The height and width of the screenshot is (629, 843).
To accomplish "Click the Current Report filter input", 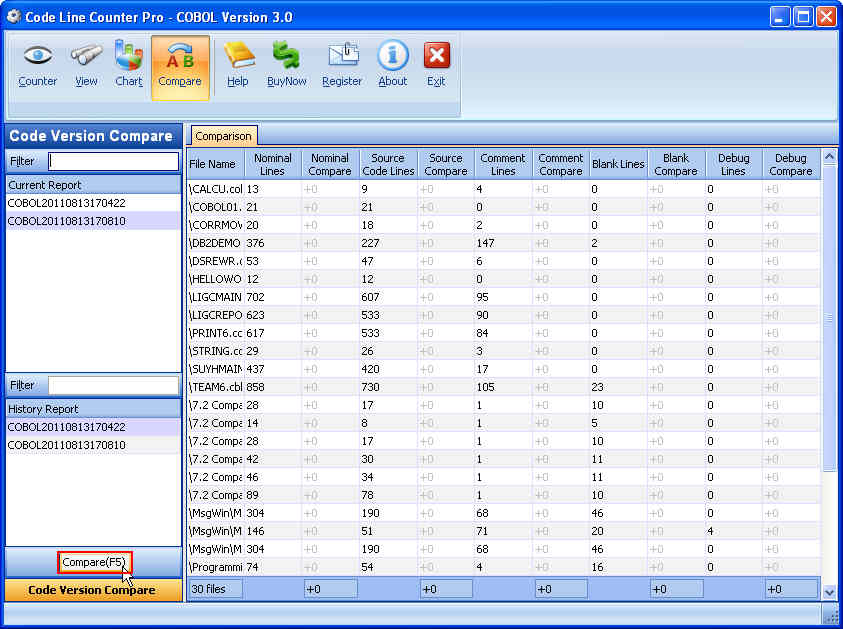I will (113, 161).
